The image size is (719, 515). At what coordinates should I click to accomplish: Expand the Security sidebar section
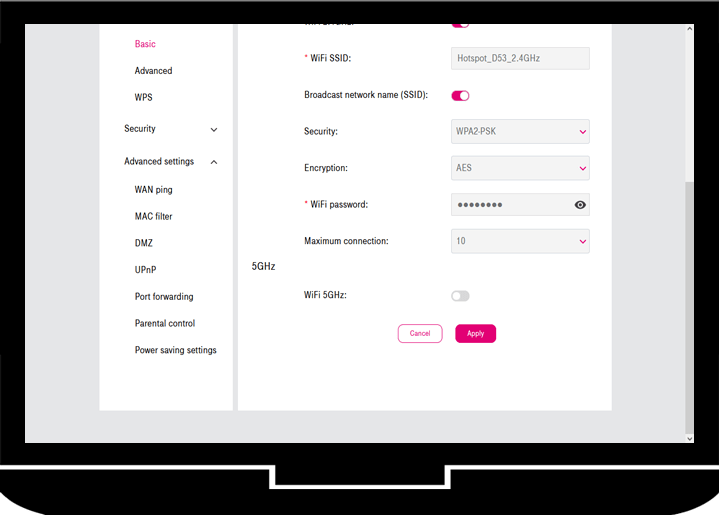pyautogui.click(x=170, y=129)
